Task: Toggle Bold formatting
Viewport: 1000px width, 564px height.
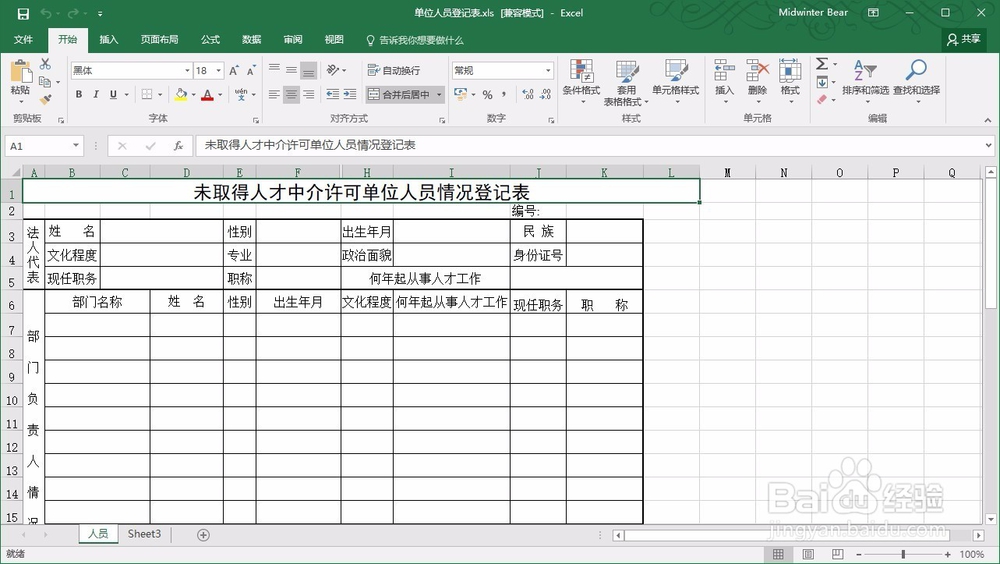Action: coord(78,94)
